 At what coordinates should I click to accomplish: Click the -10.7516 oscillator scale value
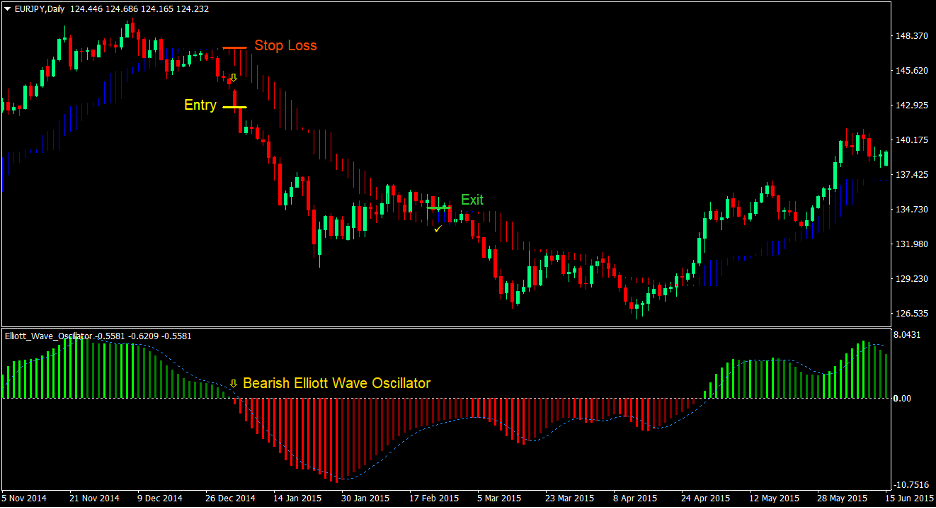(x=912, y=484)
